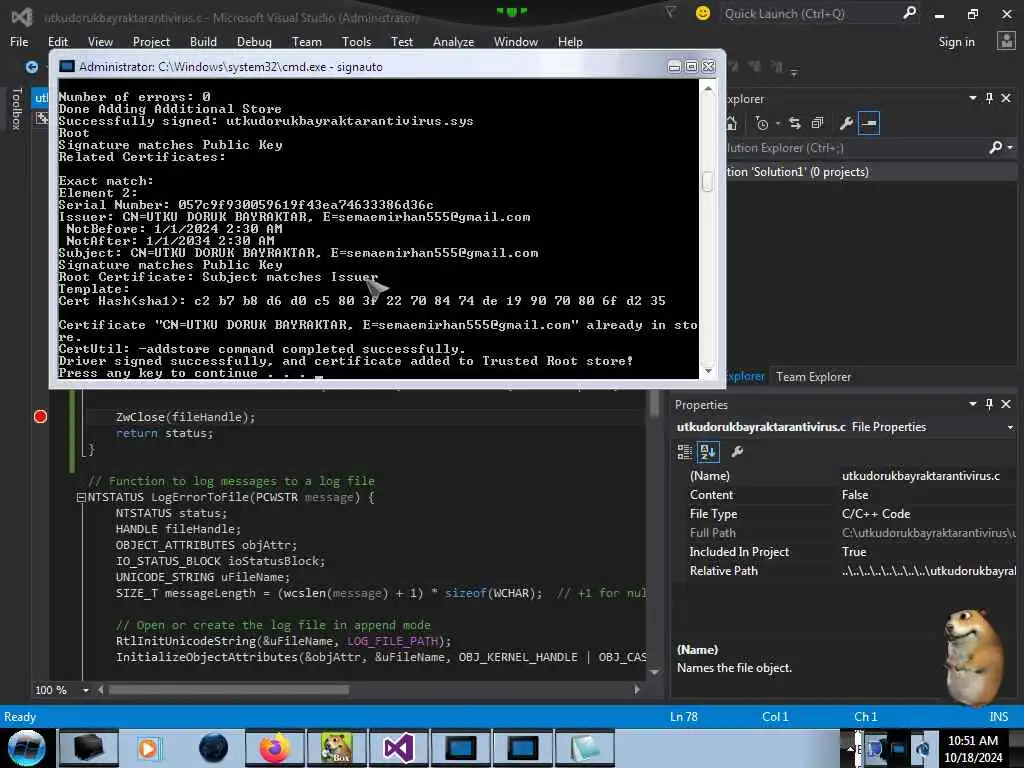Toggle the Preview Selected Items button
This screenshot has width=1024, height=768.
(869, 123)
